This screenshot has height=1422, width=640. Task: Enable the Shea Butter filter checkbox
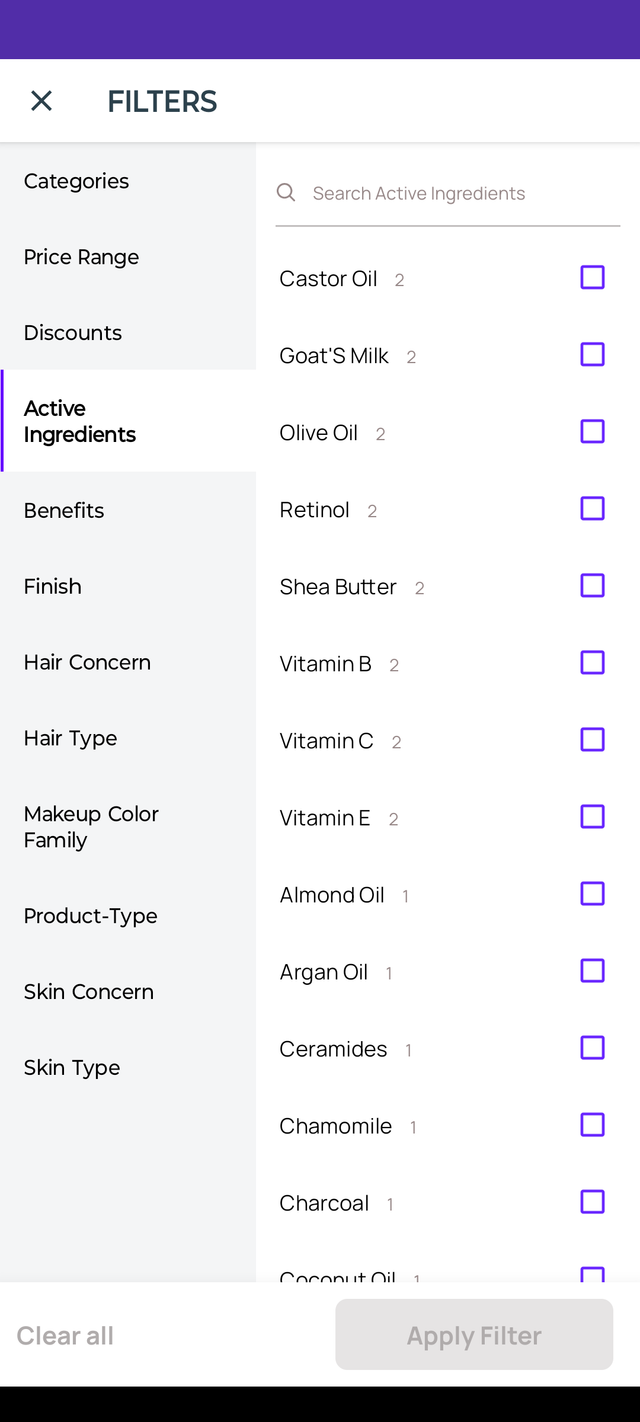click(x=593, y=585)
